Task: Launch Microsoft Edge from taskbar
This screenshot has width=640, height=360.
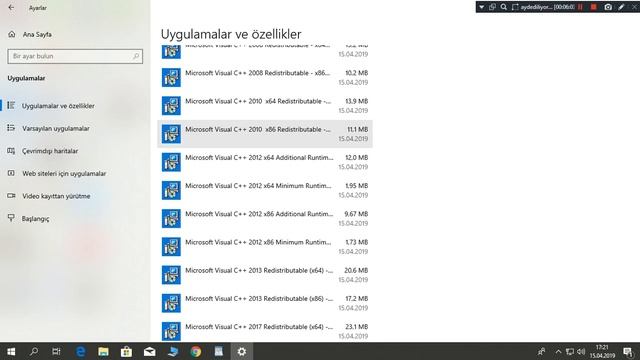Action: (80, 351)
